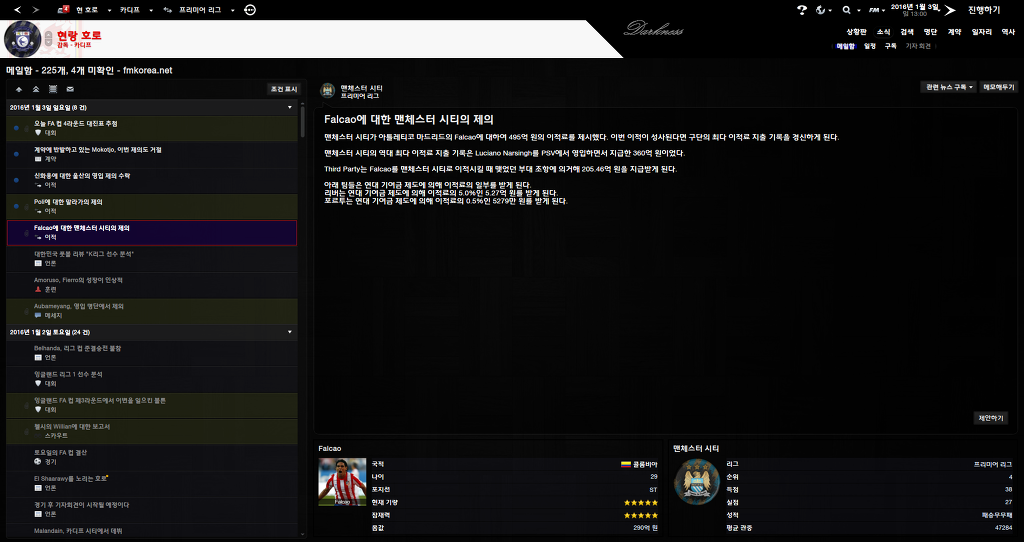
Task: Open the 대한민국 풋볼 리뷰 message
Action: click(152, 259)
